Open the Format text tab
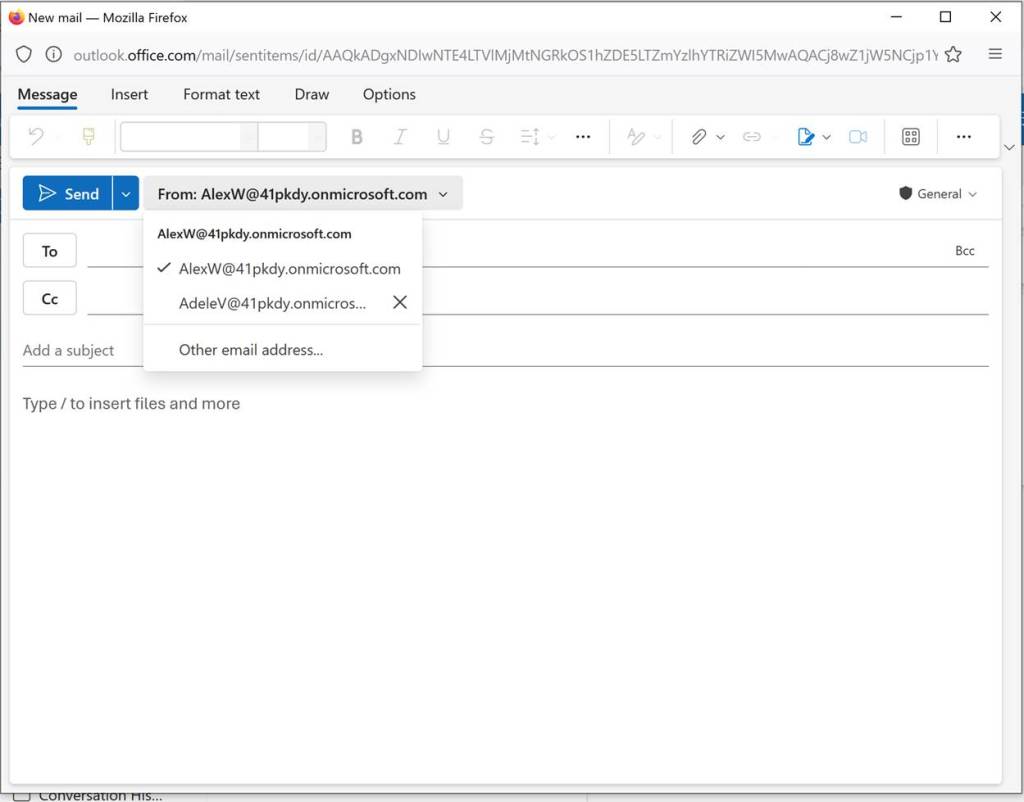Screen dimensions: 1024x802 [221, 94]
